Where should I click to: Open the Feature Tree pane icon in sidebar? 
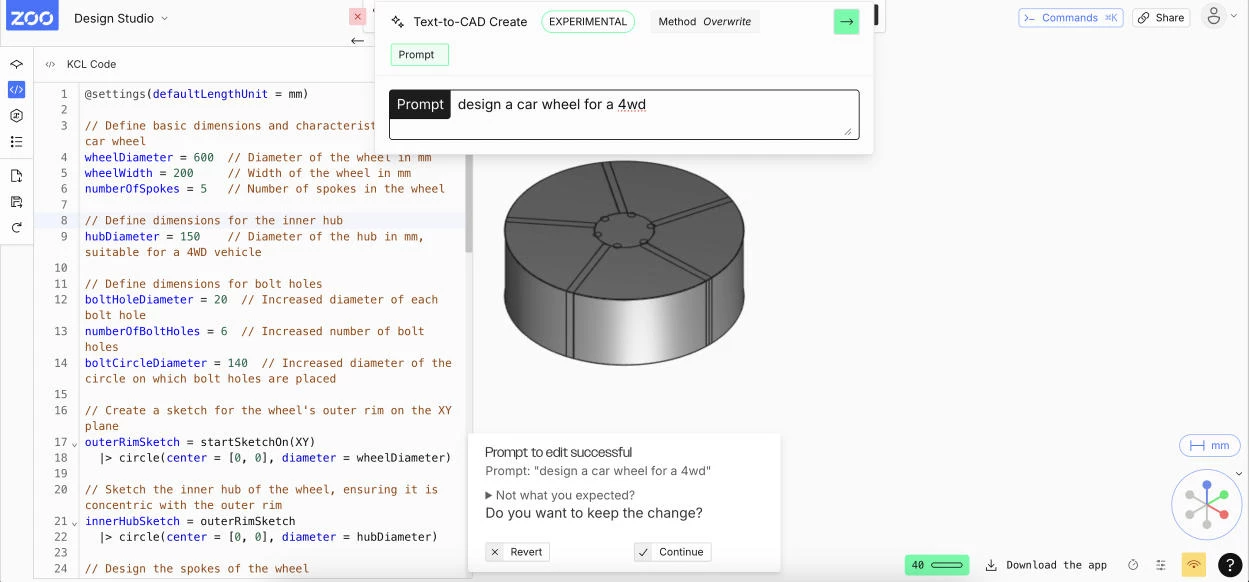[x=16, y=64]
